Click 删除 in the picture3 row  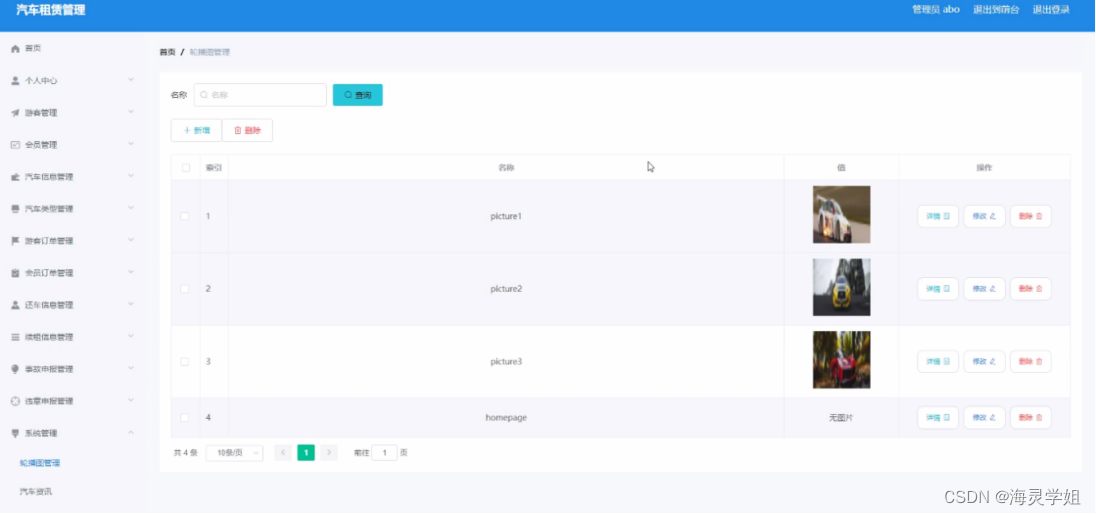click(1030, 361)
